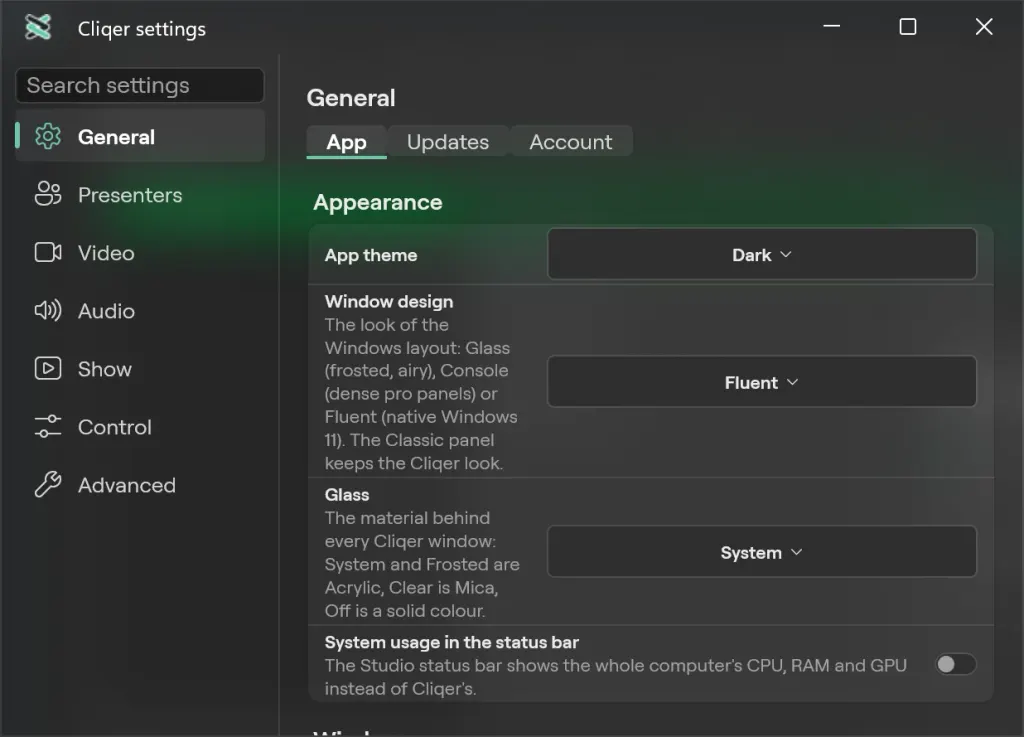The width and height of the screenshot is (1024, 737).
Task: Click the Audio speaker icon
Action: pos(48,310)
